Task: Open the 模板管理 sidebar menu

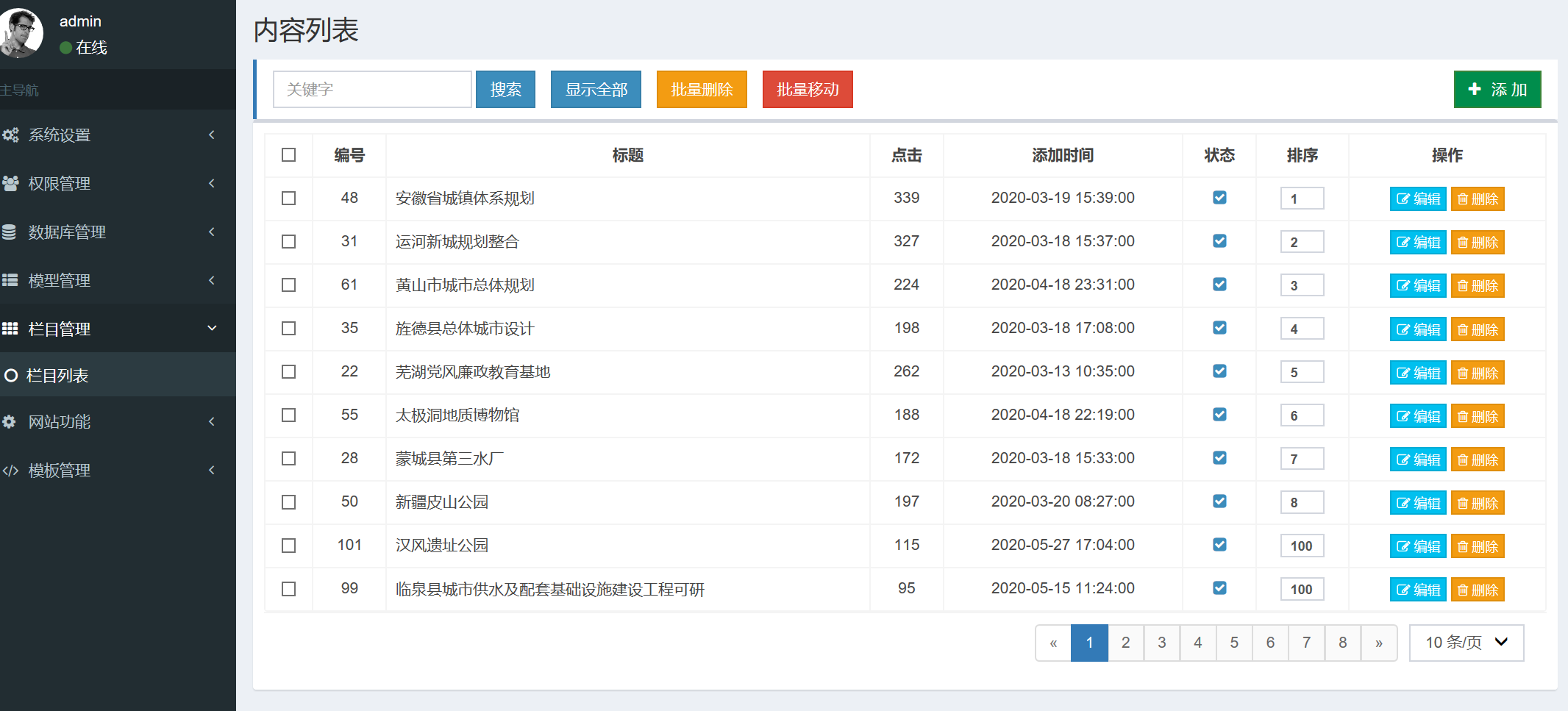Action: pos(118,471)
